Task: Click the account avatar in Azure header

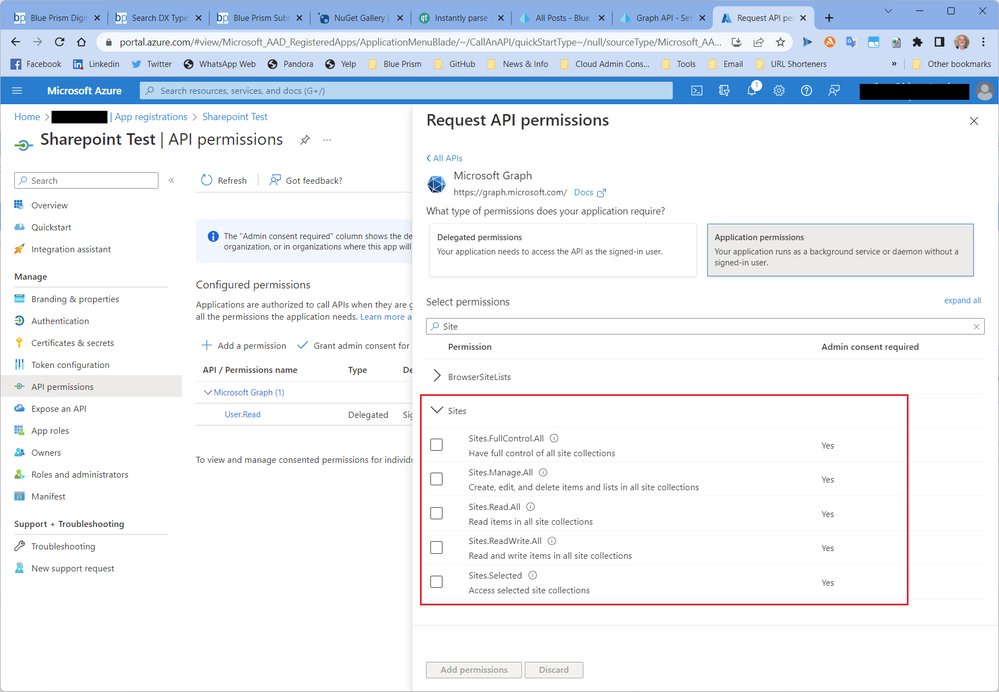Action: point(984,91)
